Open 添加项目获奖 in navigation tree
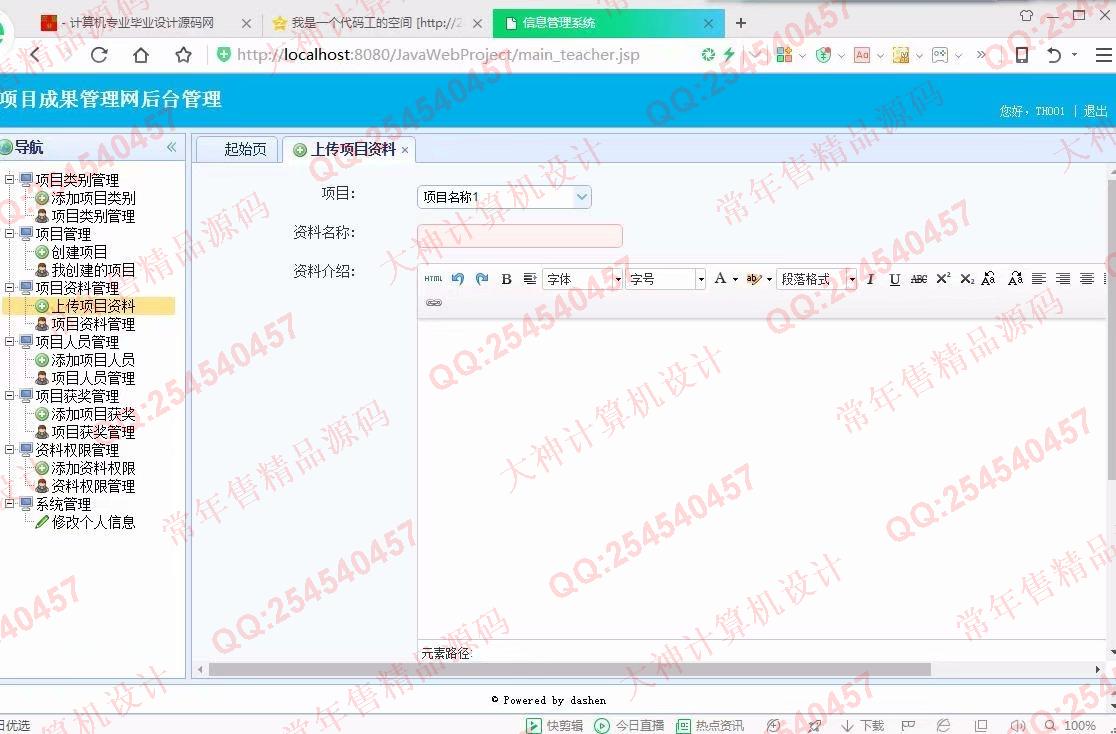Viewport: 1116px width, 734px height. pos(93,414)
